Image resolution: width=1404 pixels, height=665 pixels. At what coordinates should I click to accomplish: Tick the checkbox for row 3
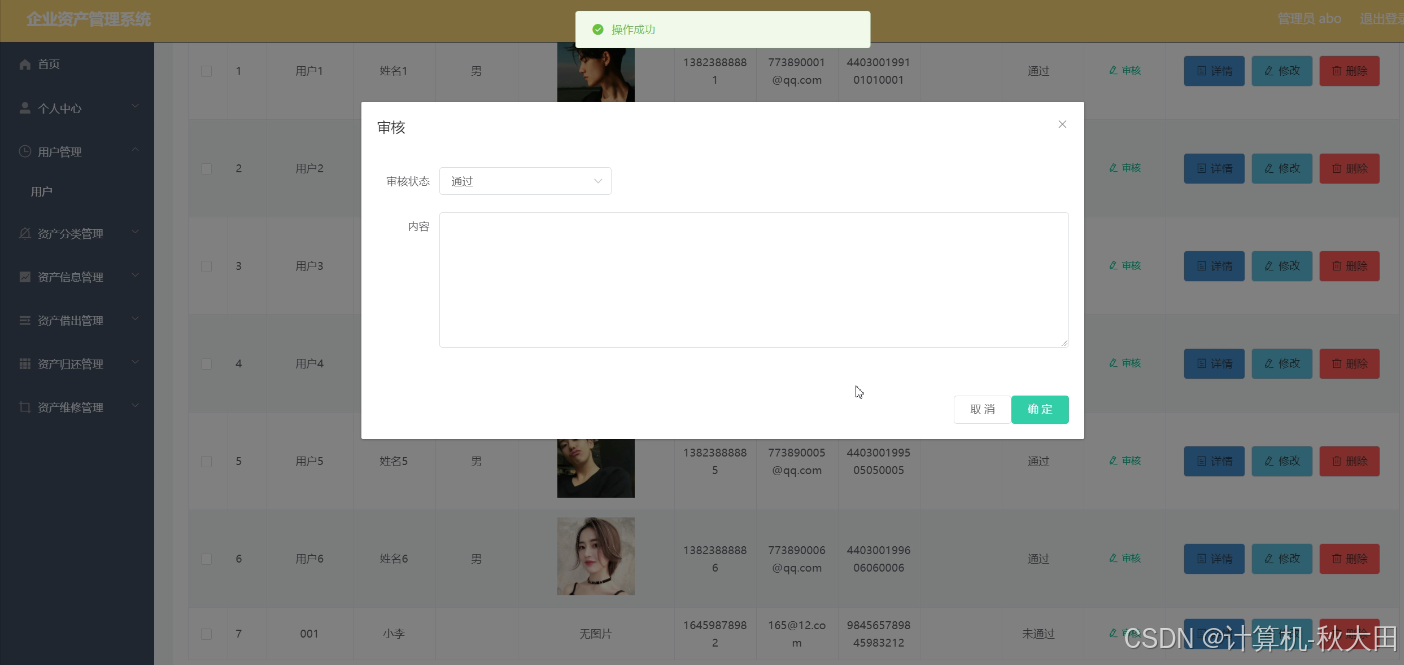tap(207, 266)
